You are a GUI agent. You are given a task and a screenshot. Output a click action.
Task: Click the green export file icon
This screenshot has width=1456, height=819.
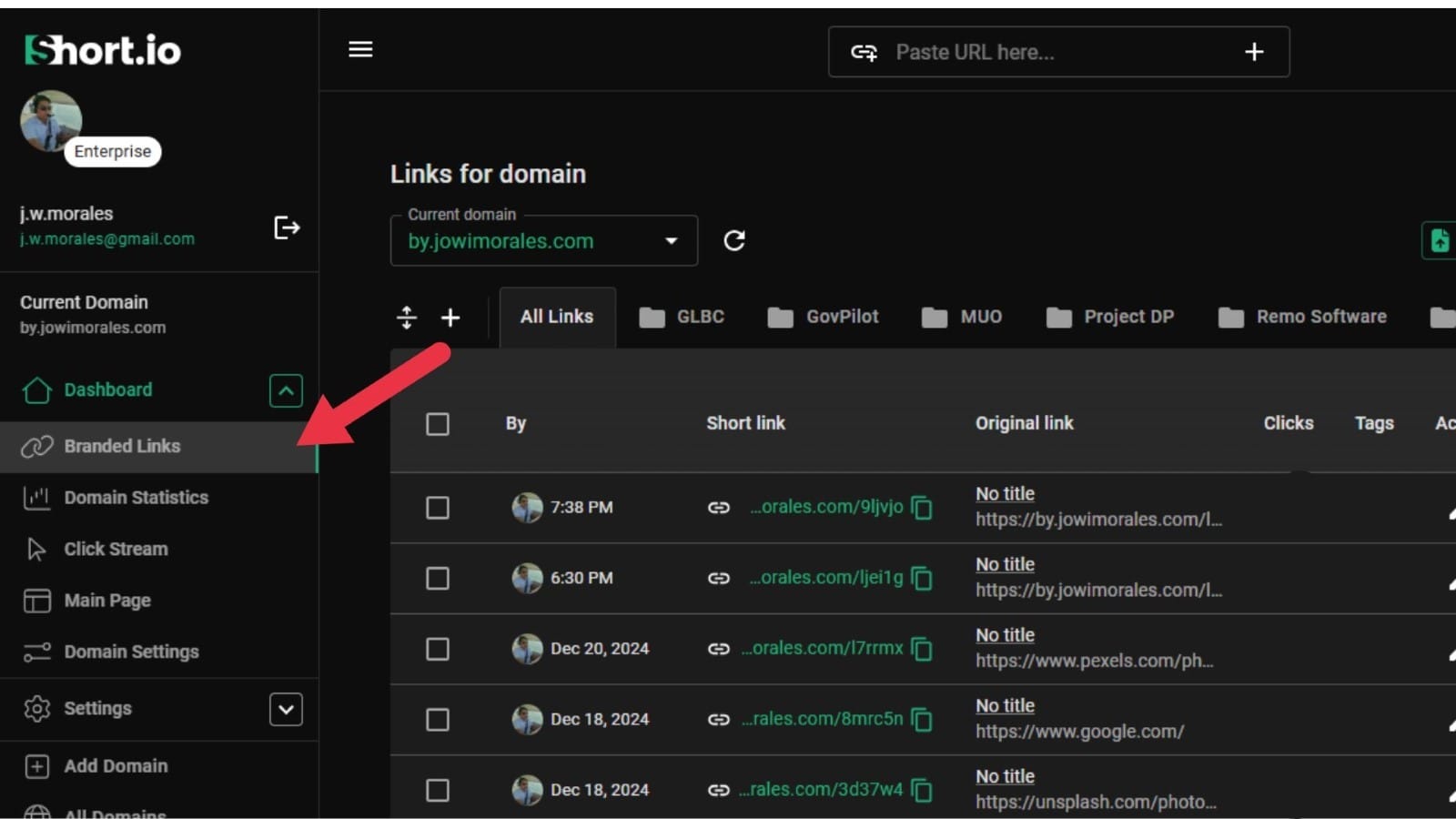1440,240
